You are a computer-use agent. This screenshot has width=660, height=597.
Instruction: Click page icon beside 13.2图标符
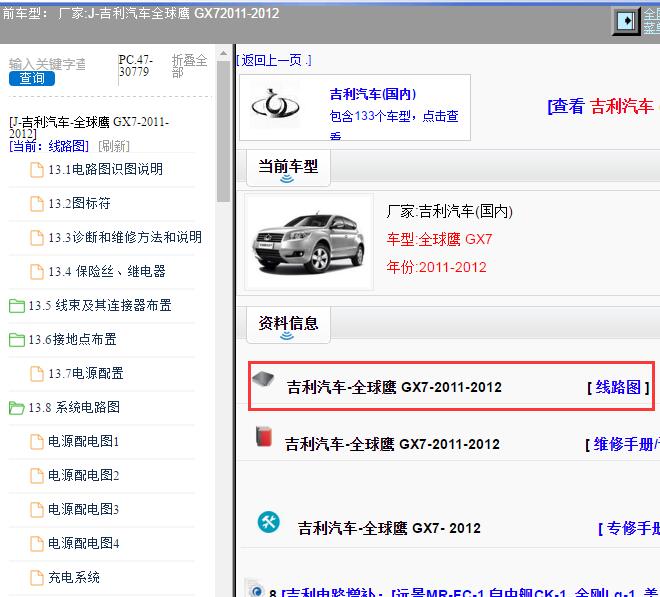point(37,204)
